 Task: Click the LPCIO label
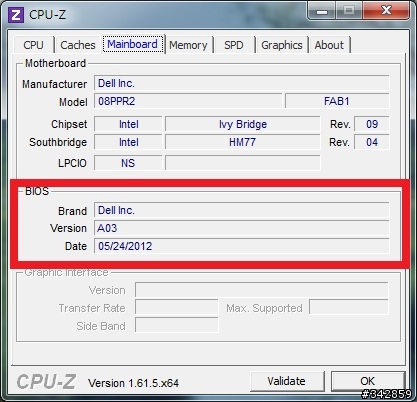[x=72, y=163]
